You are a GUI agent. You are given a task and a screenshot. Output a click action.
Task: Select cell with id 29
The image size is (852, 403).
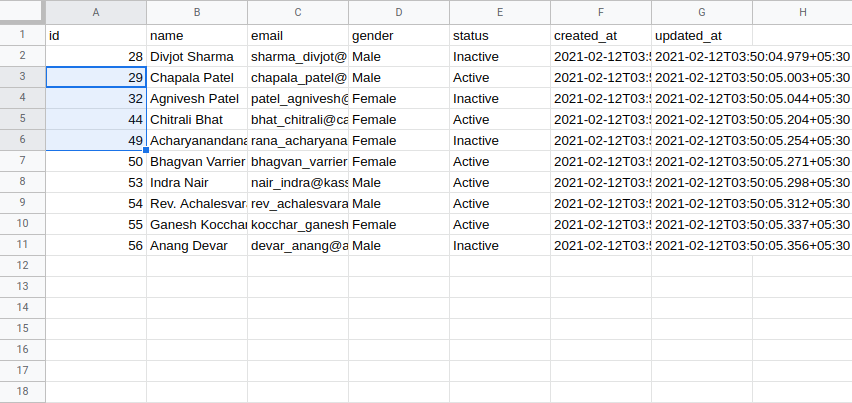[96, 77]
